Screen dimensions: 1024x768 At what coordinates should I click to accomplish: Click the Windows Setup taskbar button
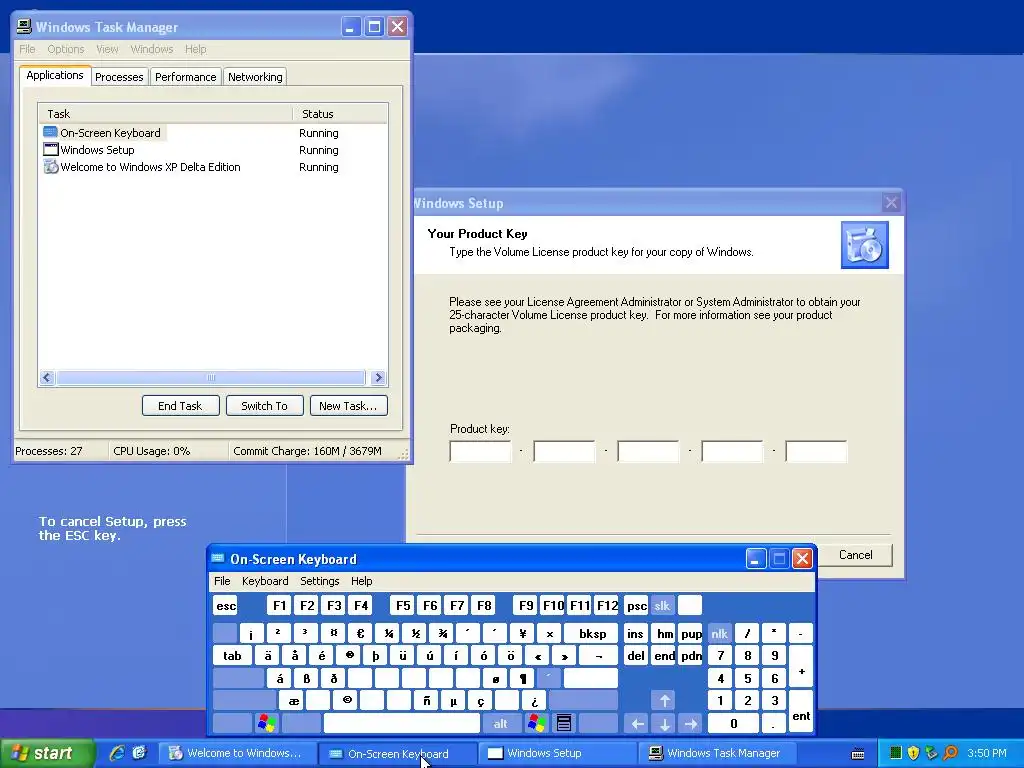tap(557, 753)
